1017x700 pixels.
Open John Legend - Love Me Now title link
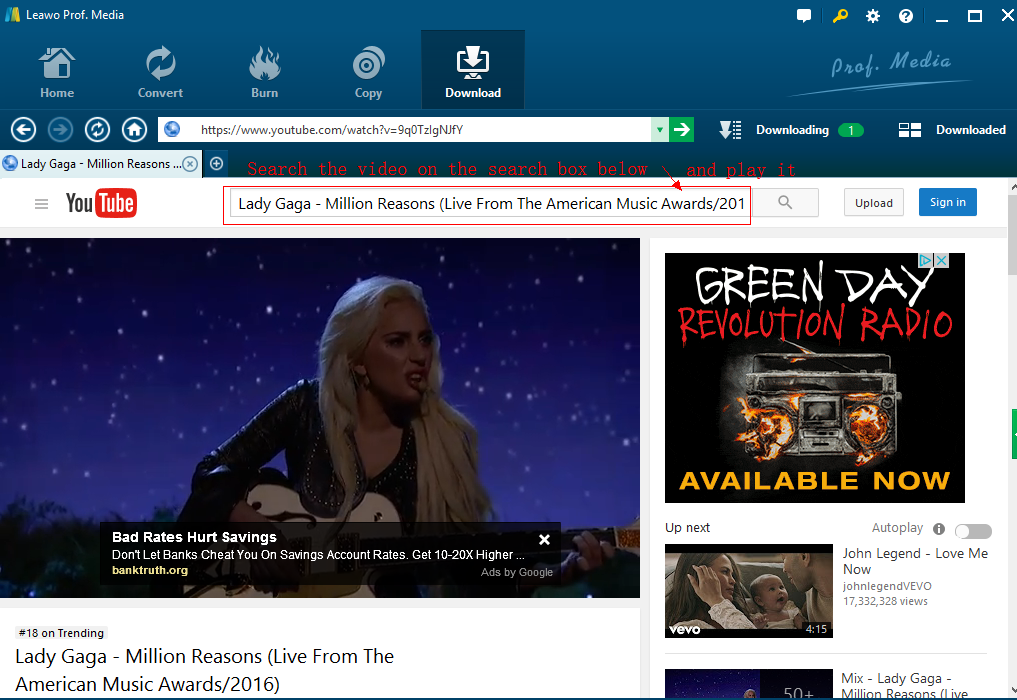point(915,561)
